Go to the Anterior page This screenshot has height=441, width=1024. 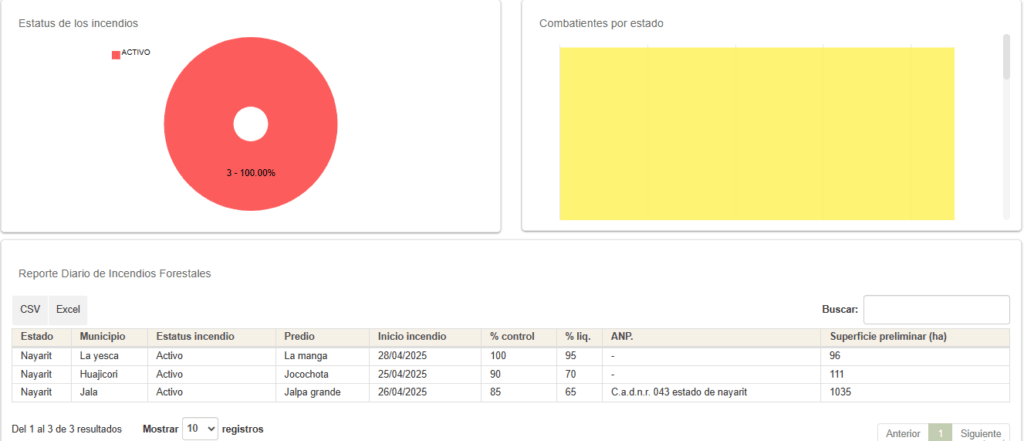click(x=903, y=434)
